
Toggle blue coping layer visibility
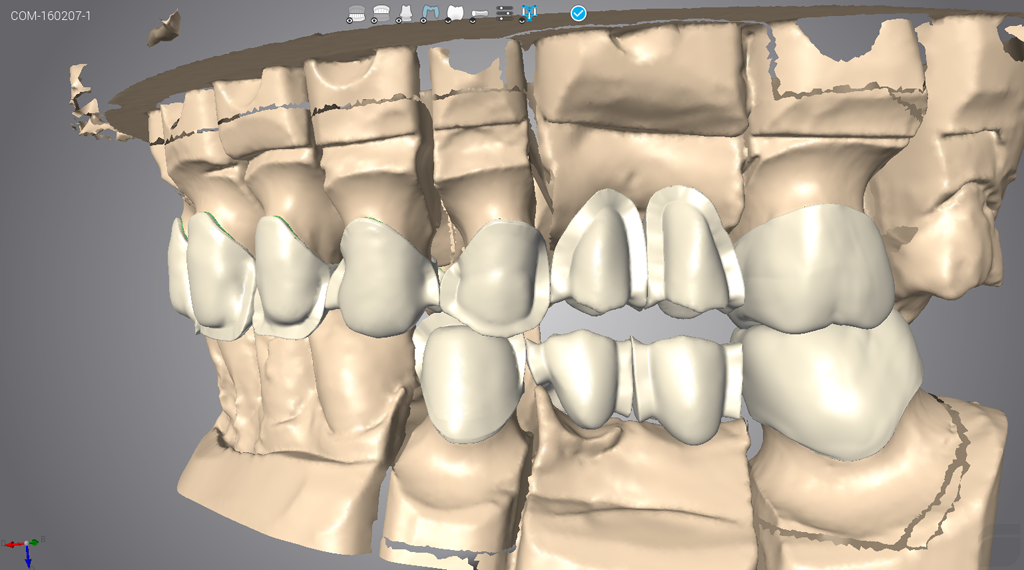430,13
